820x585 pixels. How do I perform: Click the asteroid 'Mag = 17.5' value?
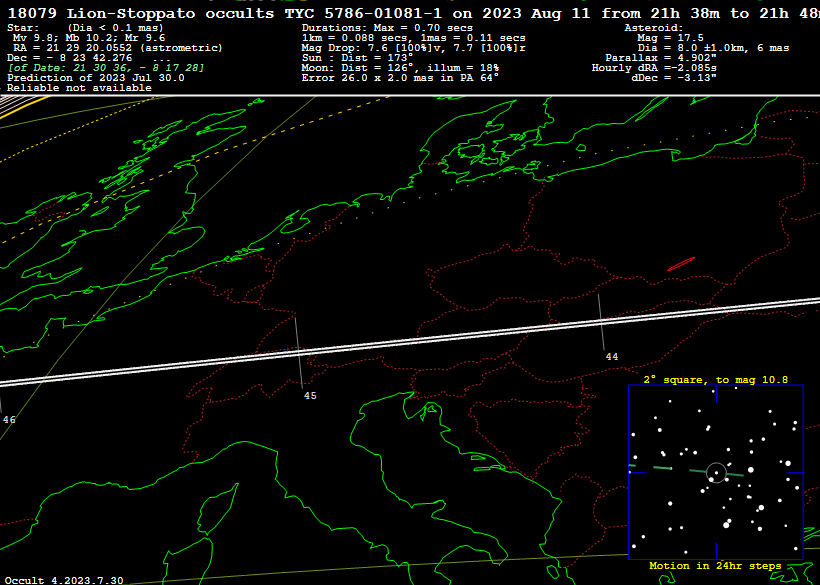670,38
